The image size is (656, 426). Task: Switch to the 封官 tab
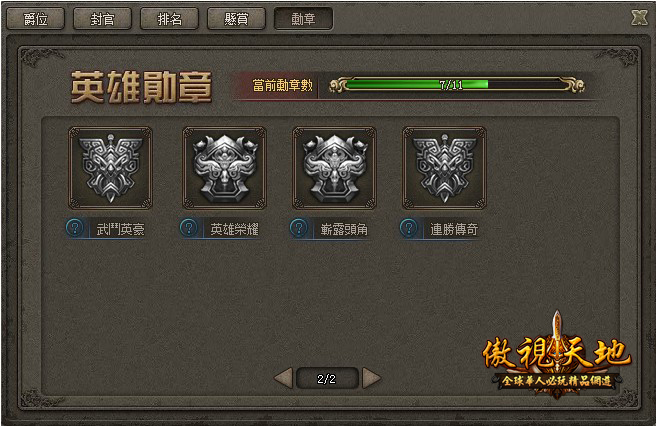click(102, 19)
